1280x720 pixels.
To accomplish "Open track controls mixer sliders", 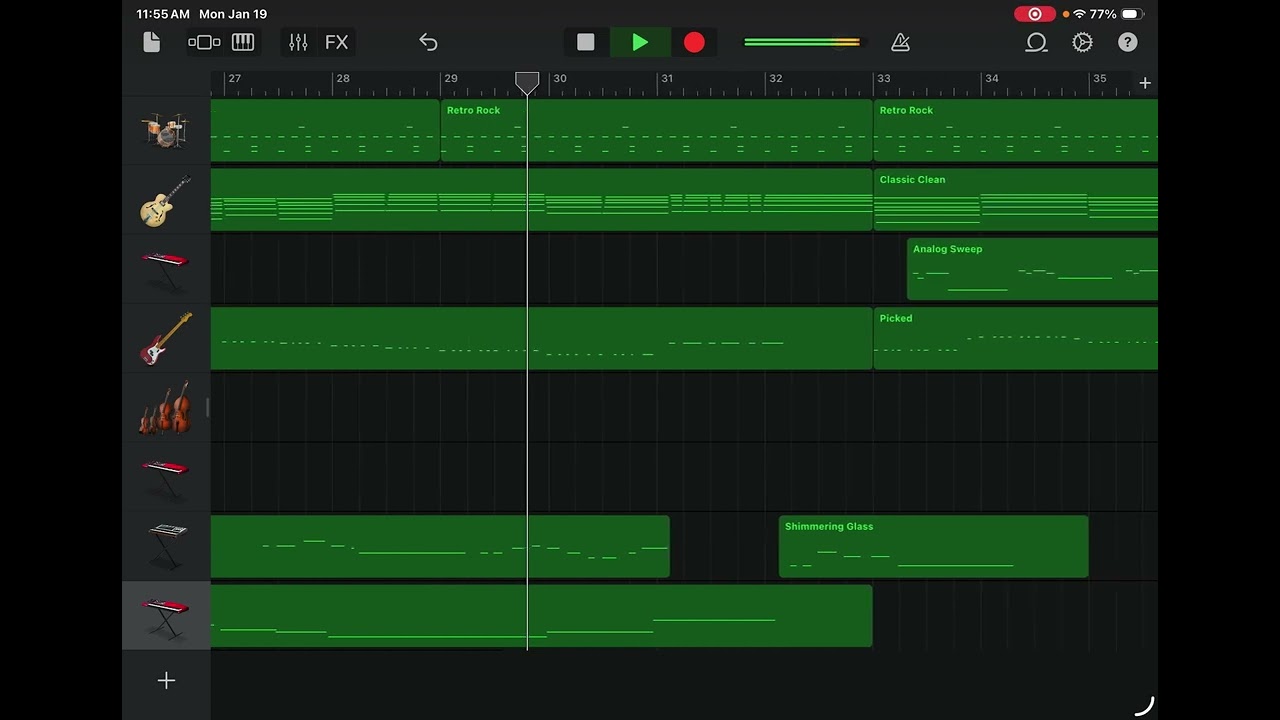I will 298,42.
